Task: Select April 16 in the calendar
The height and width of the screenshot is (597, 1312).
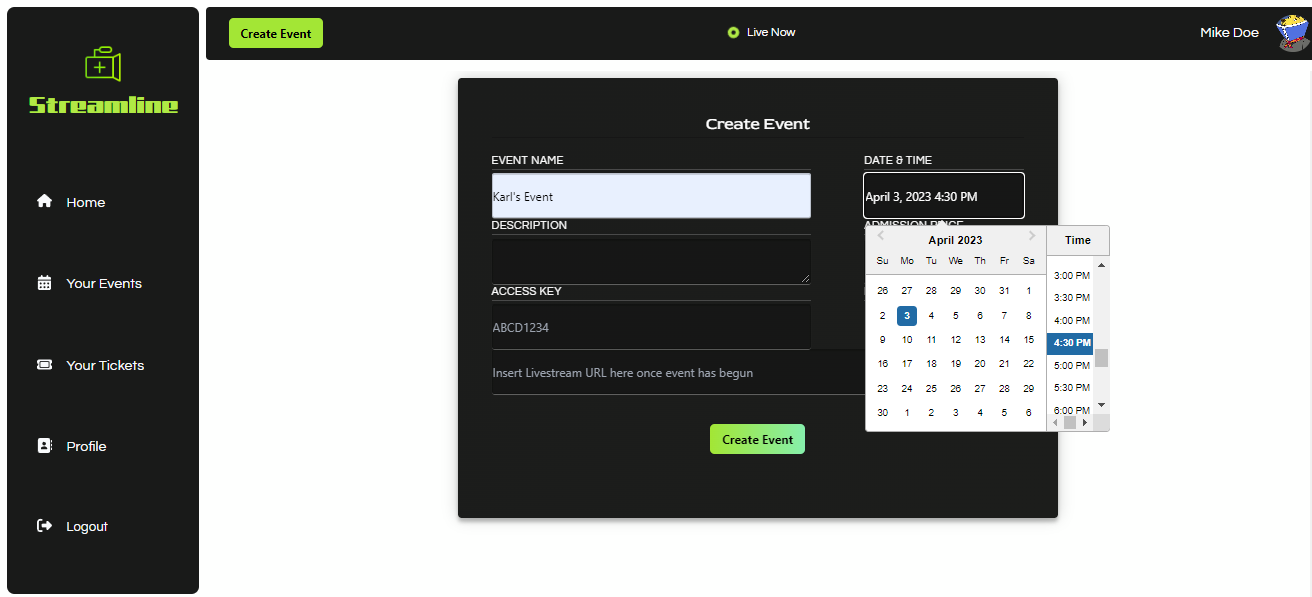Action: (882, 364)
